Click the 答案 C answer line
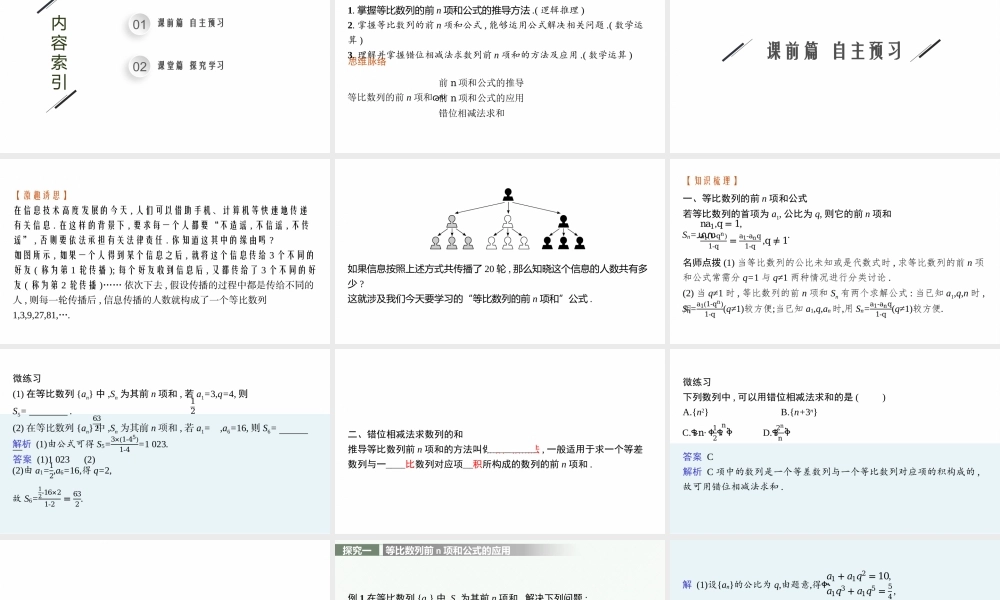Viewport: 1000px width, 600px height. point(698,456)
